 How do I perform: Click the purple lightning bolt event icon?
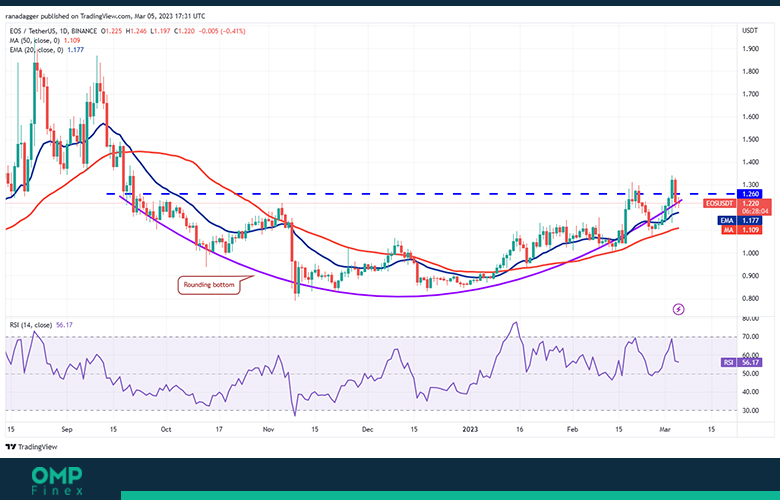(x=679, y=309)
